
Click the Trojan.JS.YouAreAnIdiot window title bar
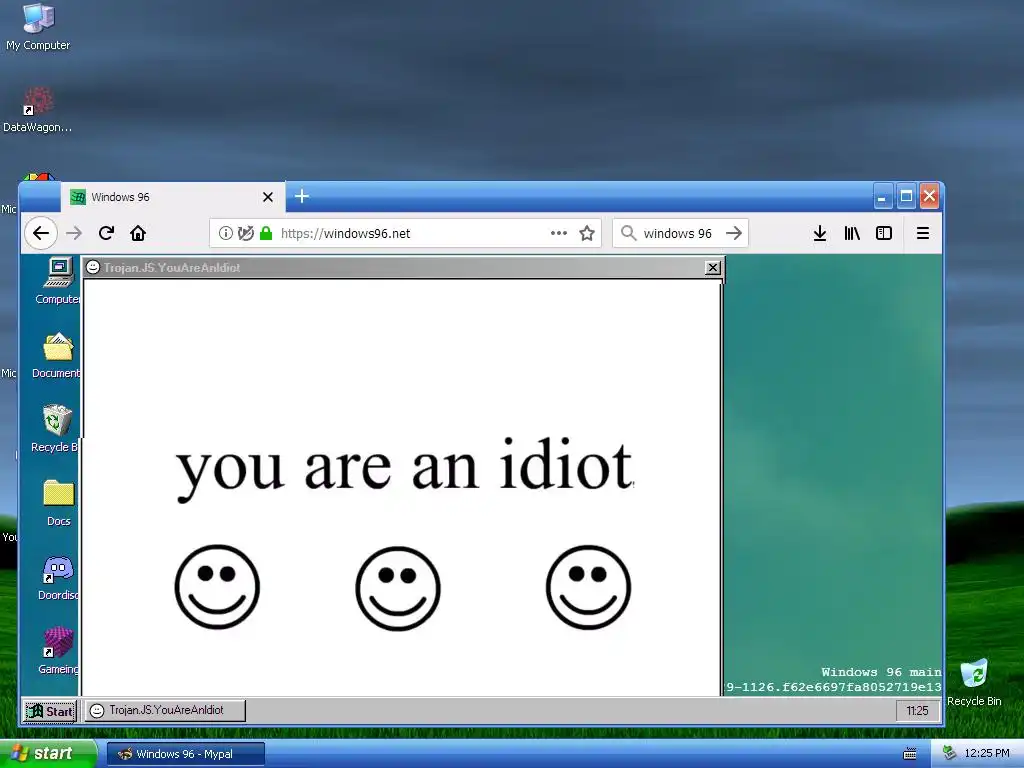point(403,268)
